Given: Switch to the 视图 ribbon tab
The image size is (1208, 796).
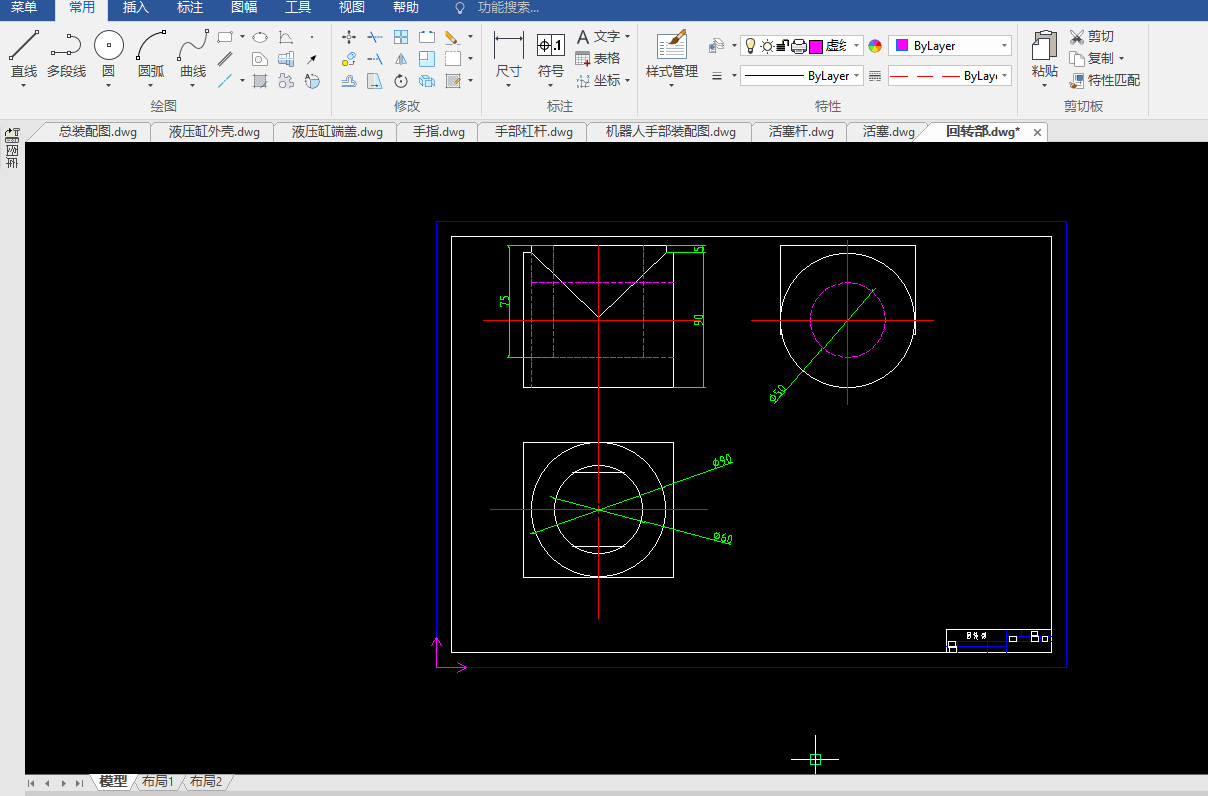Looking at the screenshot, I should pyautogui.click(x=352, y=8).
